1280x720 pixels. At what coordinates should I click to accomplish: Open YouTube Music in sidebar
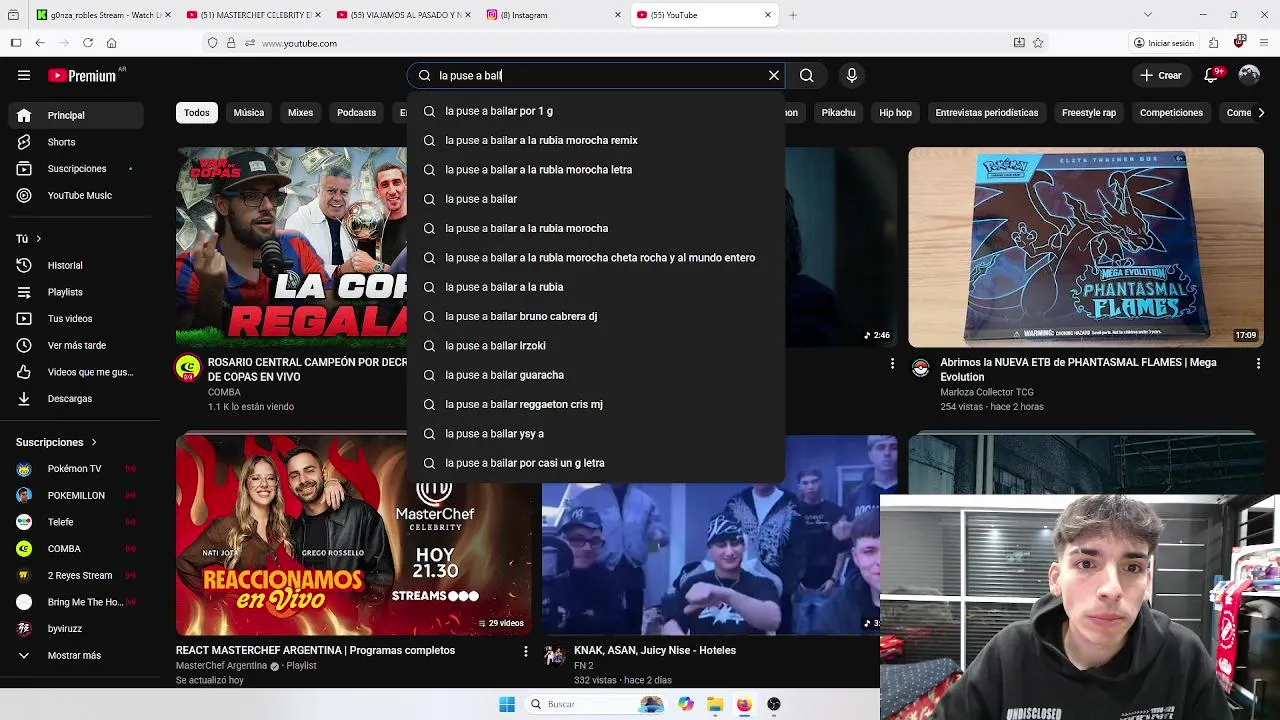pos(76,195)
